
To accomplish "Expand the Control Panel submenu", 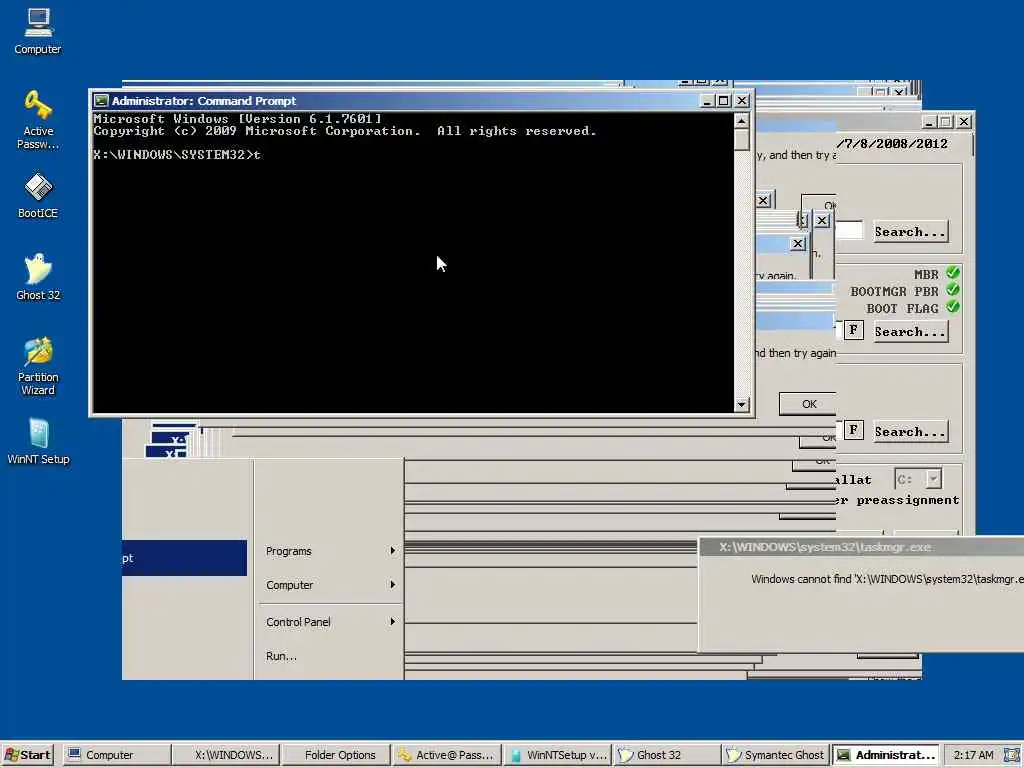I will point(329,622).
